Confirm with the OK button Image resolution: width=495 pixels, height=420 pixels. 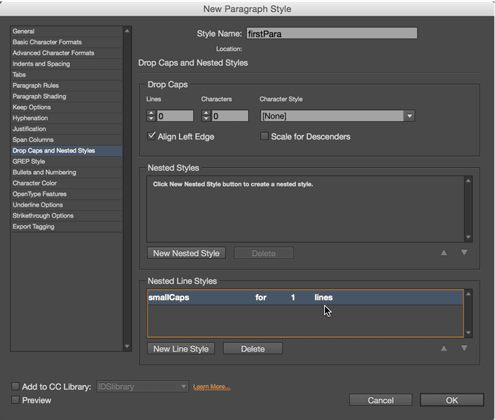point(452,400)
